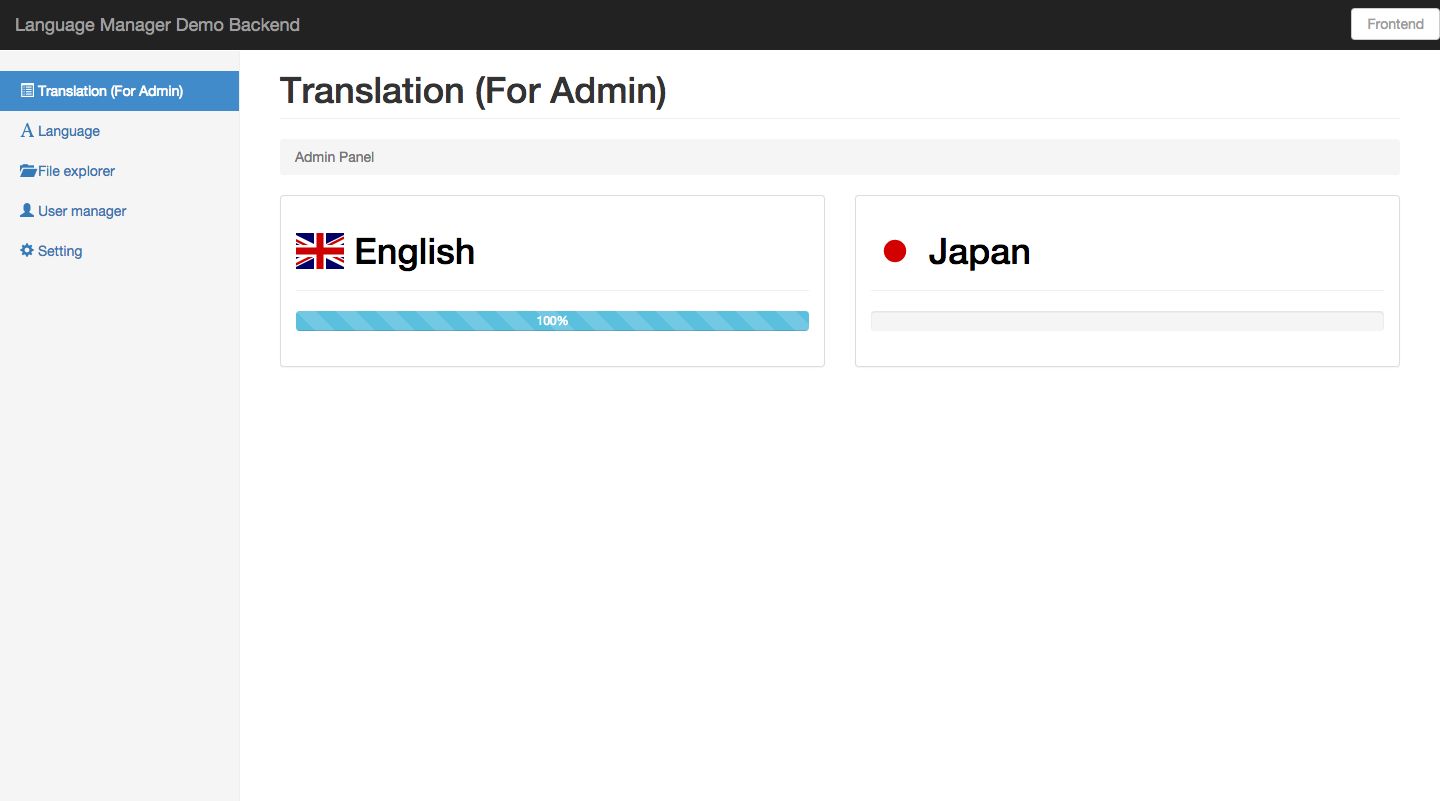Click the Language letter icon

[27, 131]
